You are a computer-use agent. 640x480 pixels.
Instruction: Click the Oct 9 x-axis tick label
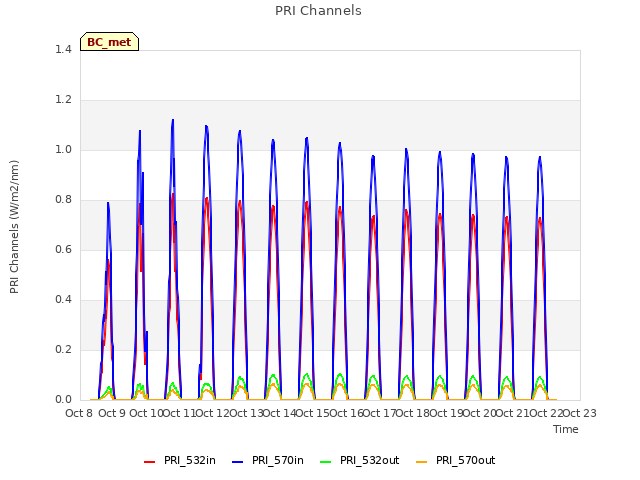pos(112,413)
